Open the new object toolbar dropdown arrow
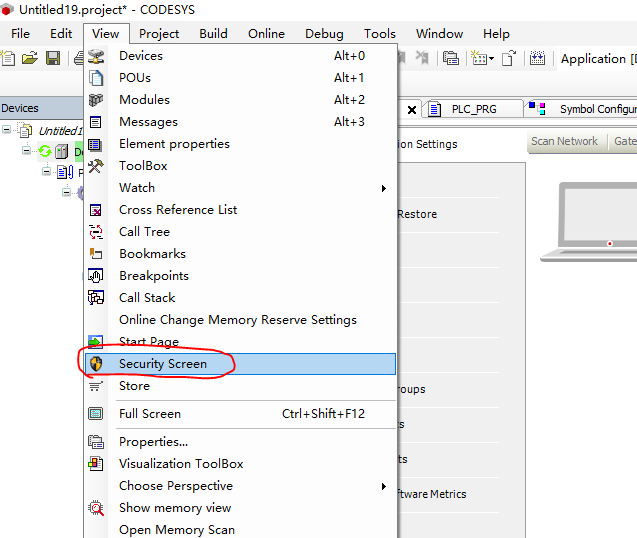This screenshot has height=538, width=637. [492, 59]
